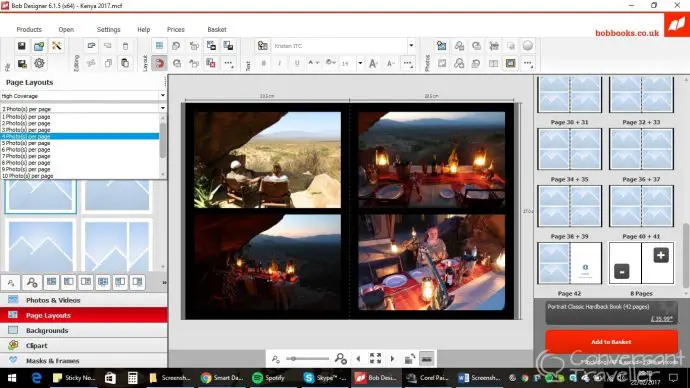Click the Undo icon in Editing group

[91, 46]
